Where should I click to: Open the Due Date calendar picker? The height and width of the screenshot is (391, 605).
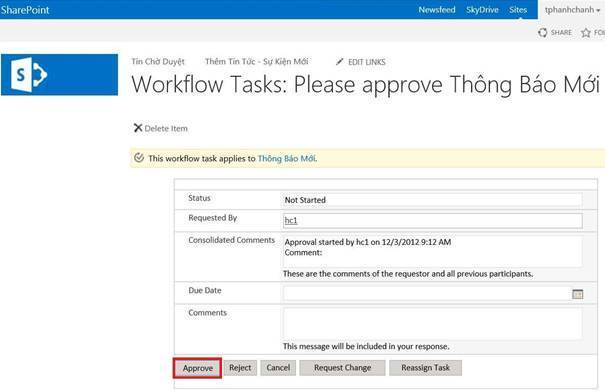pyautogui.click(x=577, y=294)
